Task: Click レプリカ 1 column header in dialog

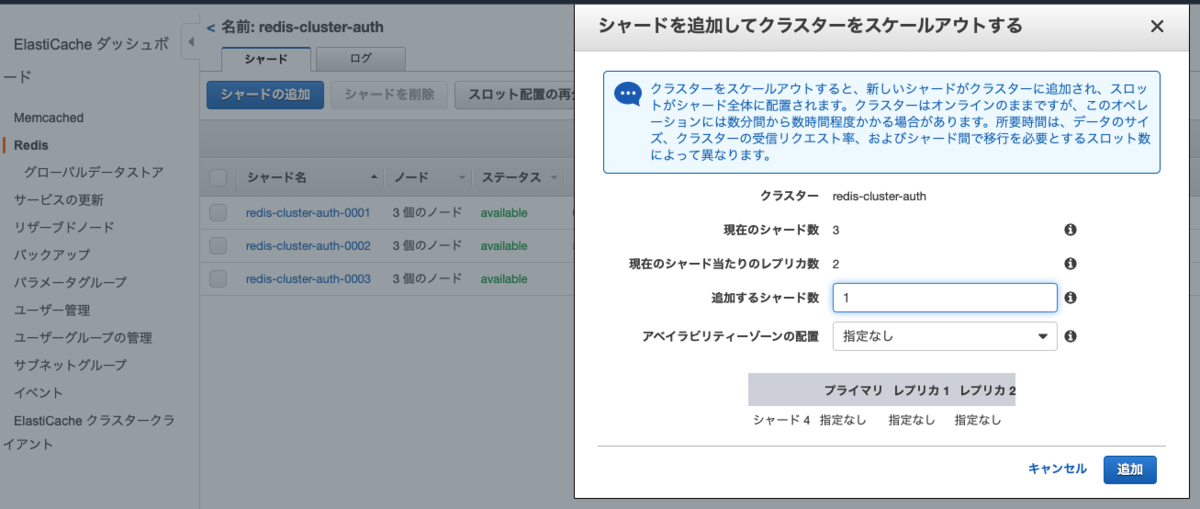Action: [921, 389]
